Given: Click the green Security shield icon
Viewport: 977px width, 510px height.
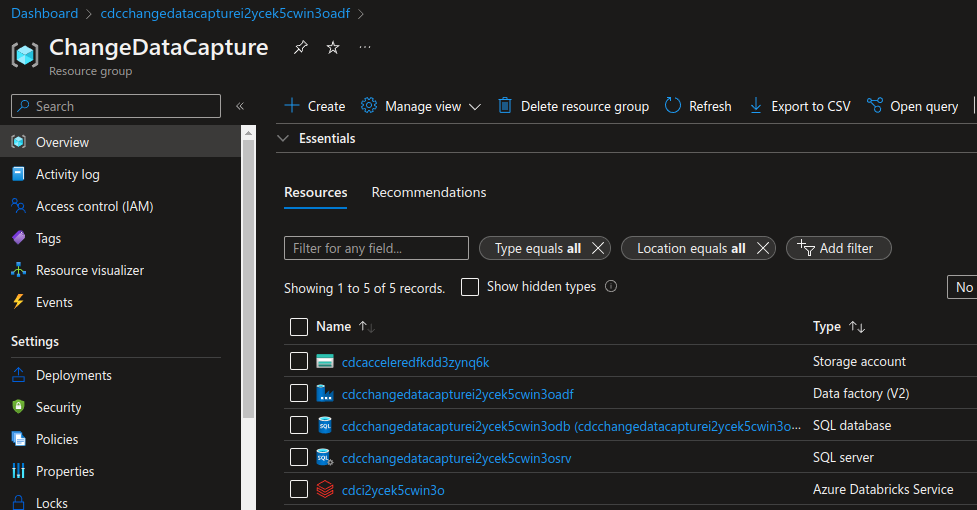Looking at the screenshot, I should 19,407.
